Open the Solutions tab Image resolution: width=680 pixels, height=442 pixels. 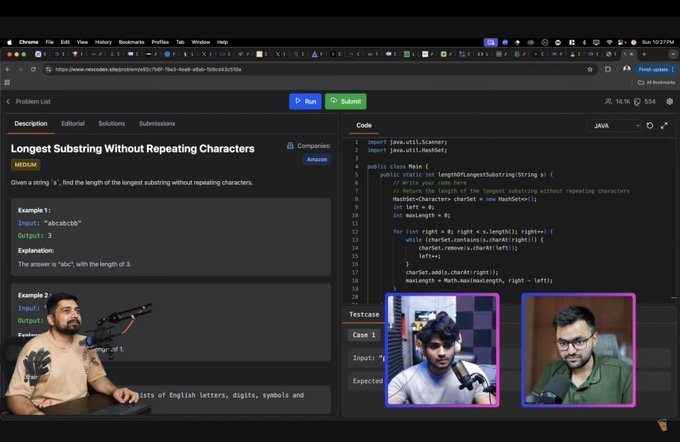(x=111, y=124)
